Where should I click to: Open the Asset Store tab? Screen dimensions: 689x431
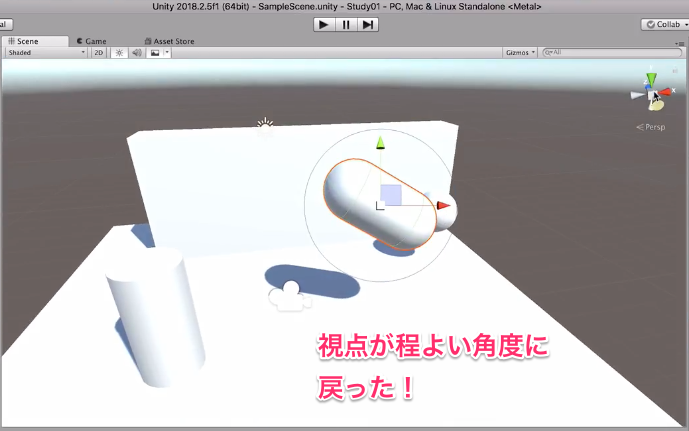tap(170, 41)
